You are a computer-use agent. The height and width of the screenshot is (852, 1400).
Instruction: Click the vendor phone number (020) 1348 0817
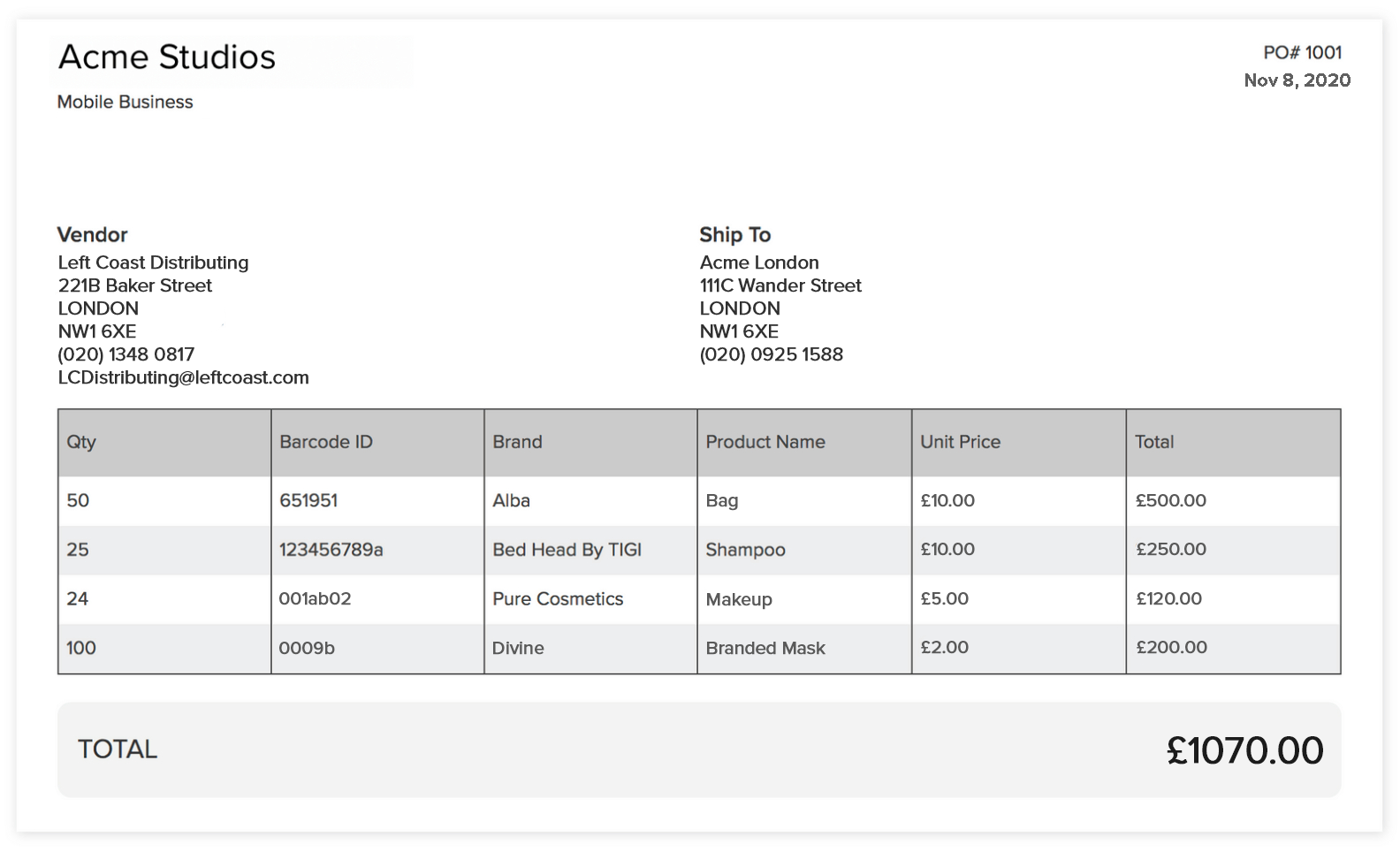pos(126,354)
